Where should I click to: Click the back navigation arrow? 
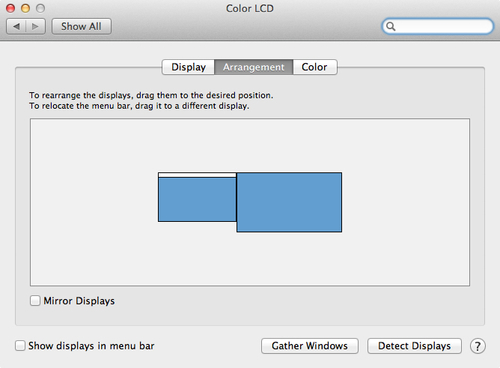(x=16, y=26)
